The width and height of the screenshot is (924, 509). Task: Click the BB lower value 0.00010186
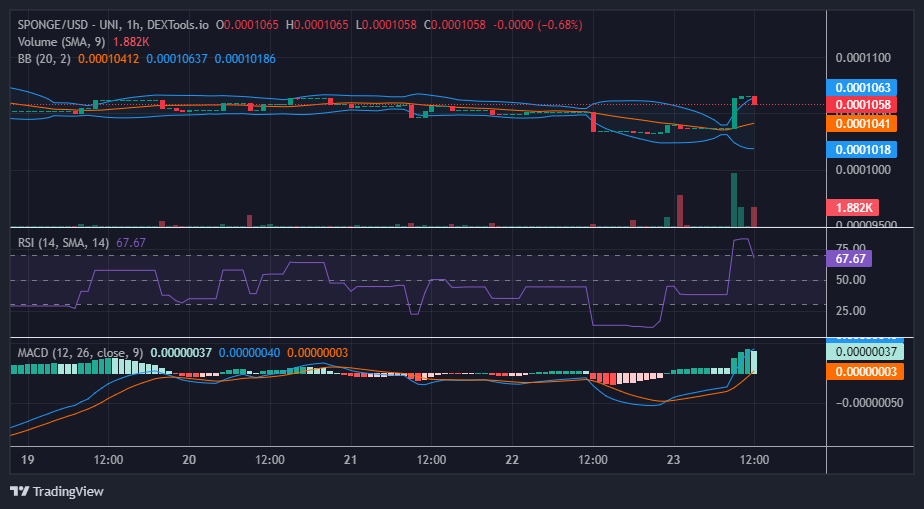(245, 59)
